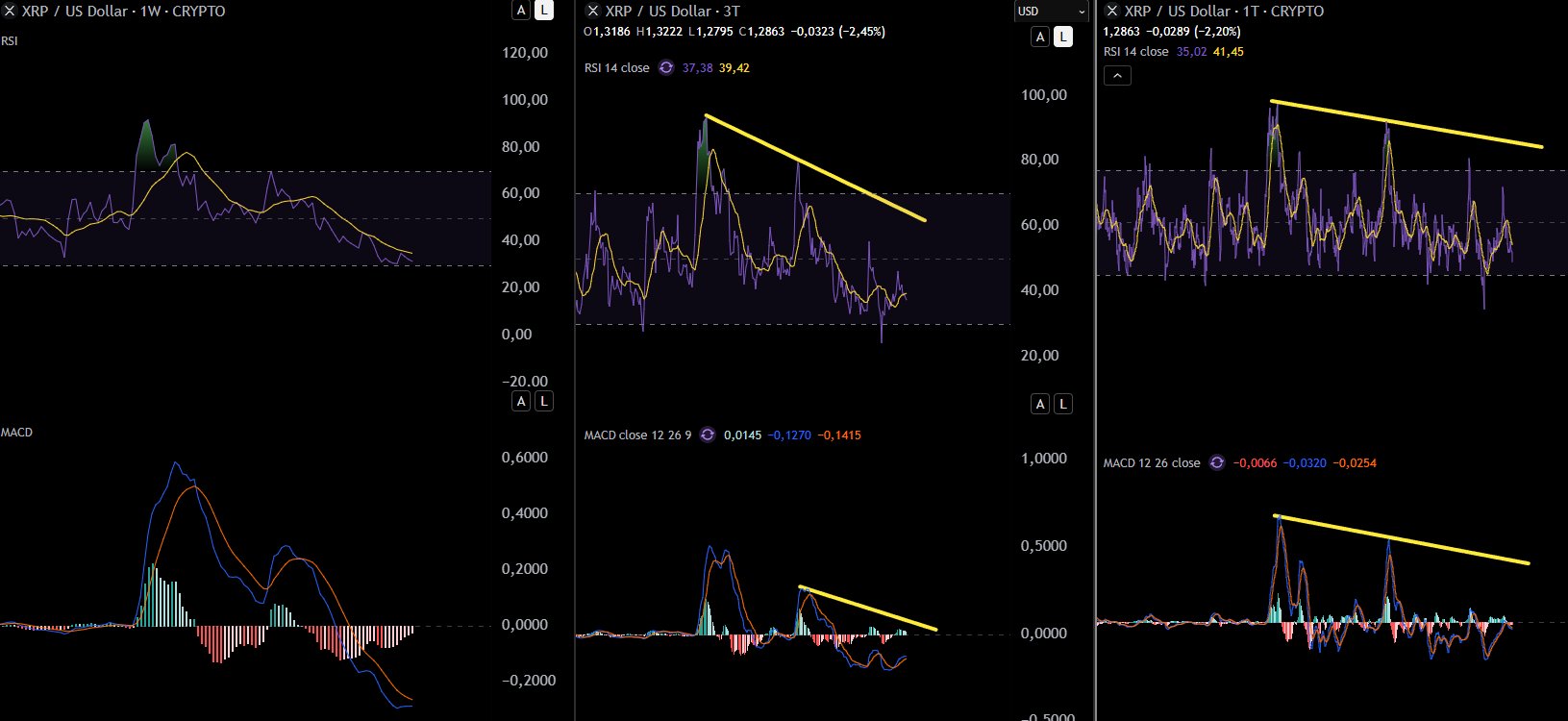Select yellow trendline on the 1T MACD pane

1404,540
